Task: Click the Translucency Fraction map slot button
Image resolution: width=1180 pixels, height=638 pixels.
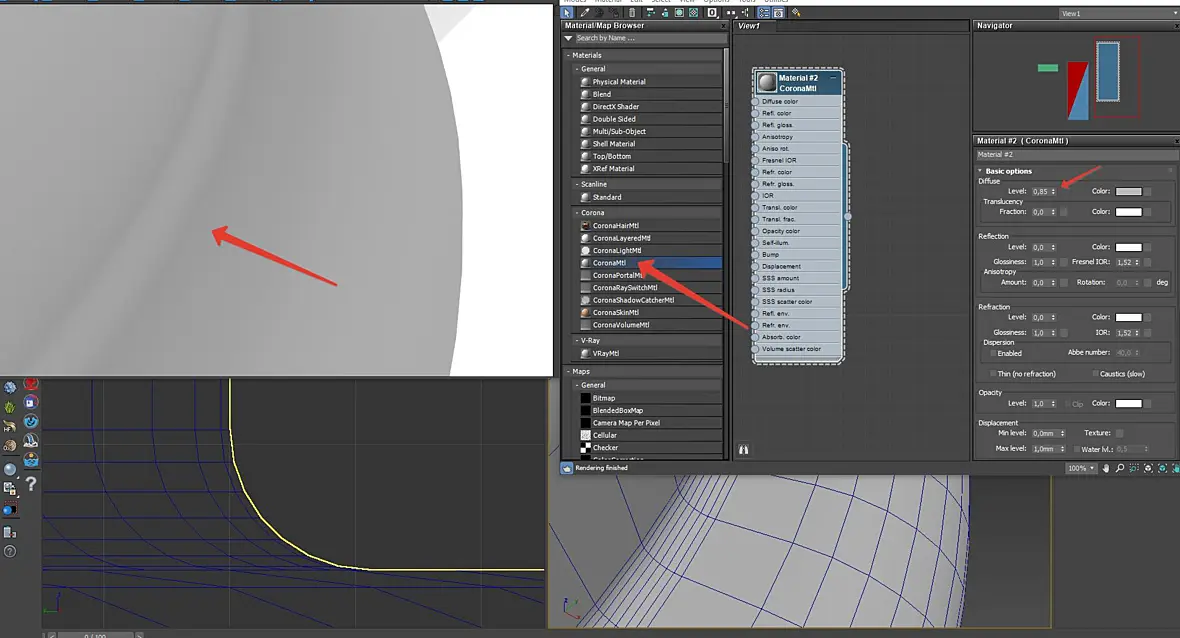Action: (1064, 212)
